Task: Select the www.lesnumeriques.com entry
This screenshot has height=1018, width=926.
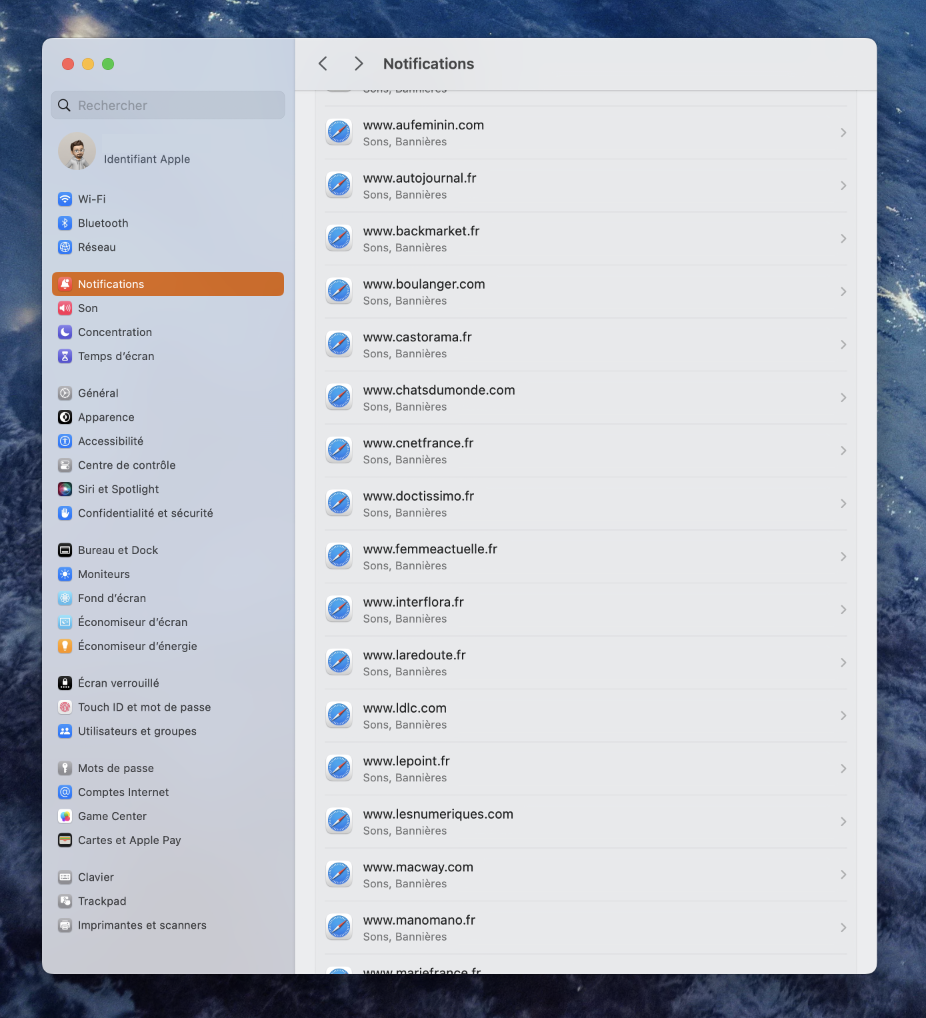Action: 586,822
